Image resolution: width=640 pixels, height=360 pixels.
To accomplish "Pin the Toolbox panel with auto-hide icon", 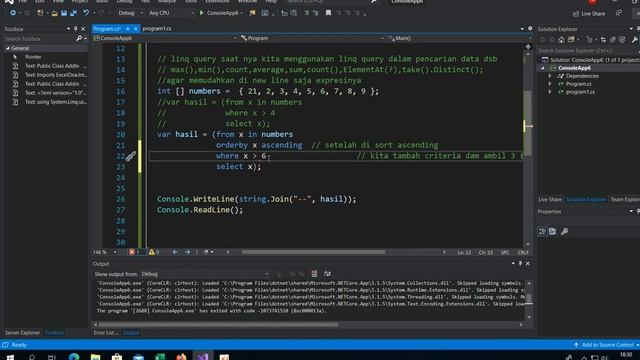I will click(x=76, y=29).
